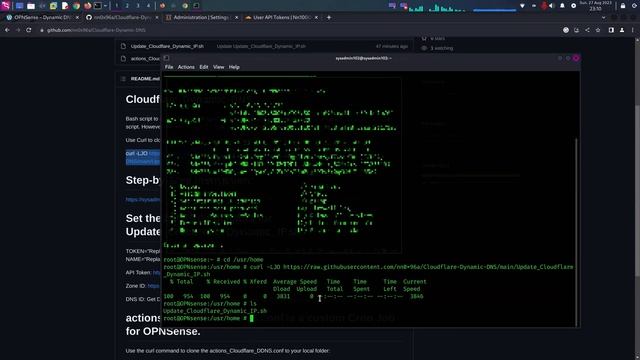Click the CPU graph monitor in the panel

coord(437,7)
